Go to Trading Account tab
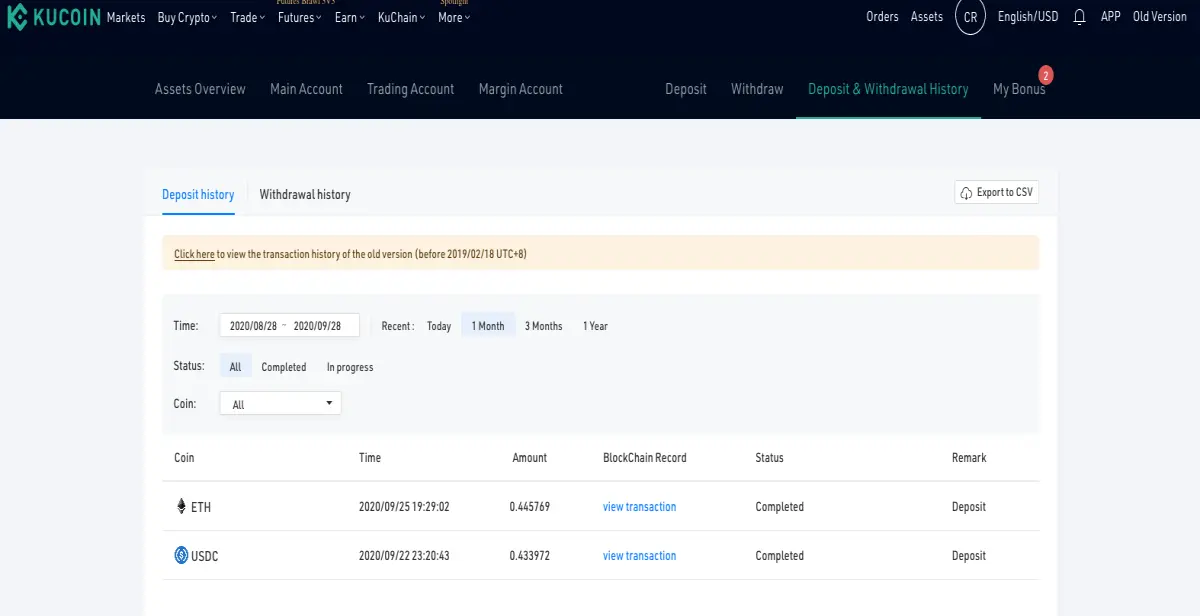 (410, 89)
